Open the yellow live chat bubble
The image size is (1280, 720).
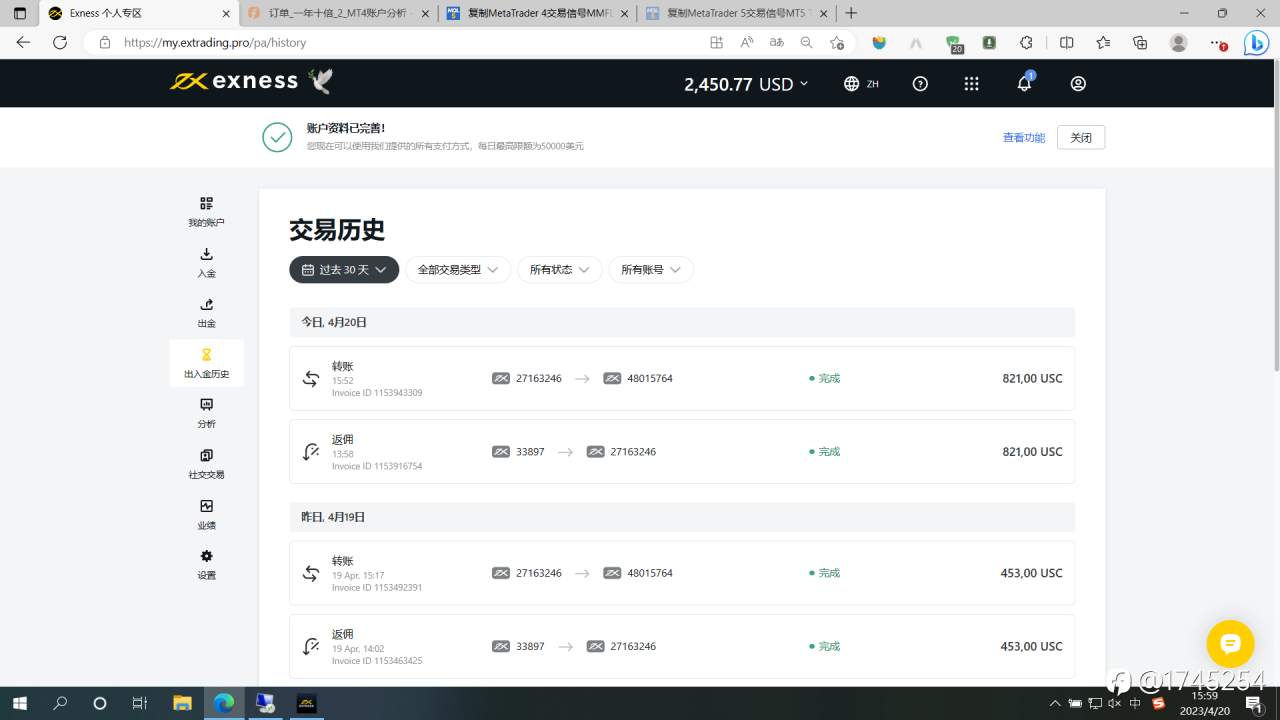coord(1230,644)
